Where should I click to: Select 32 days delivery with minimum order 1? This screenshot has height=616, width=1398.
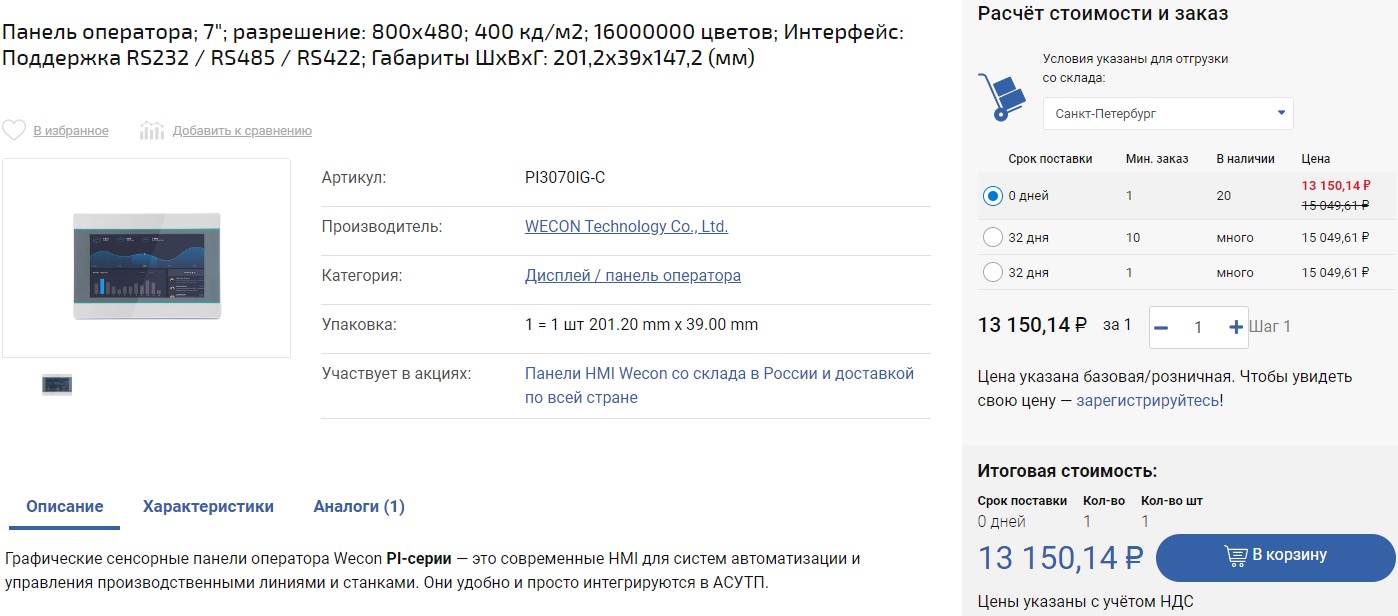click(992, 272)
